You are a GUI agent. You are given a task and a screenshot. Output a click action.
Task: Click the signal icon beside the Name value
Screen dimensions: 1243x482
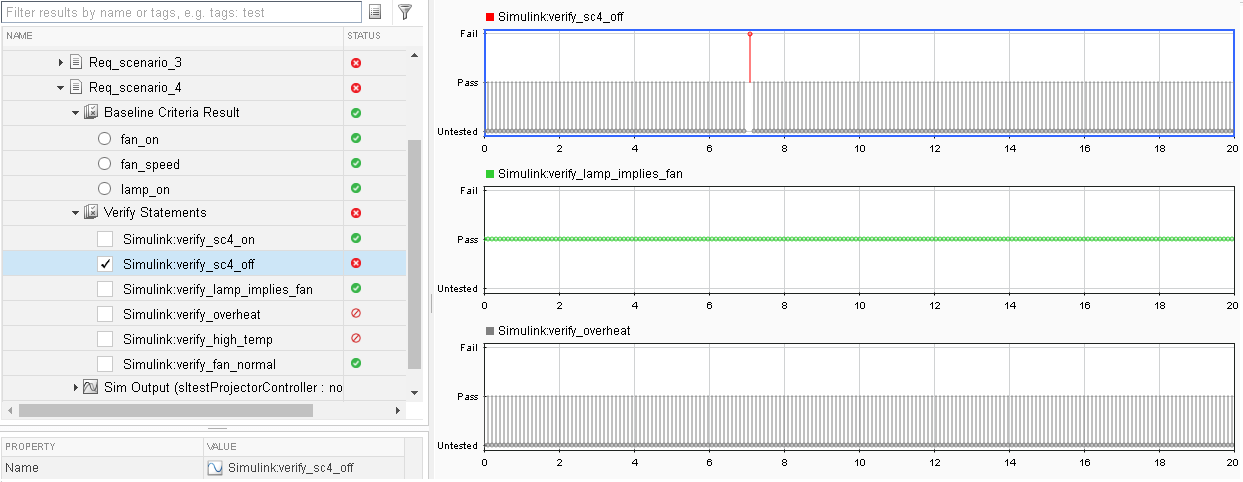click(215, 468)
